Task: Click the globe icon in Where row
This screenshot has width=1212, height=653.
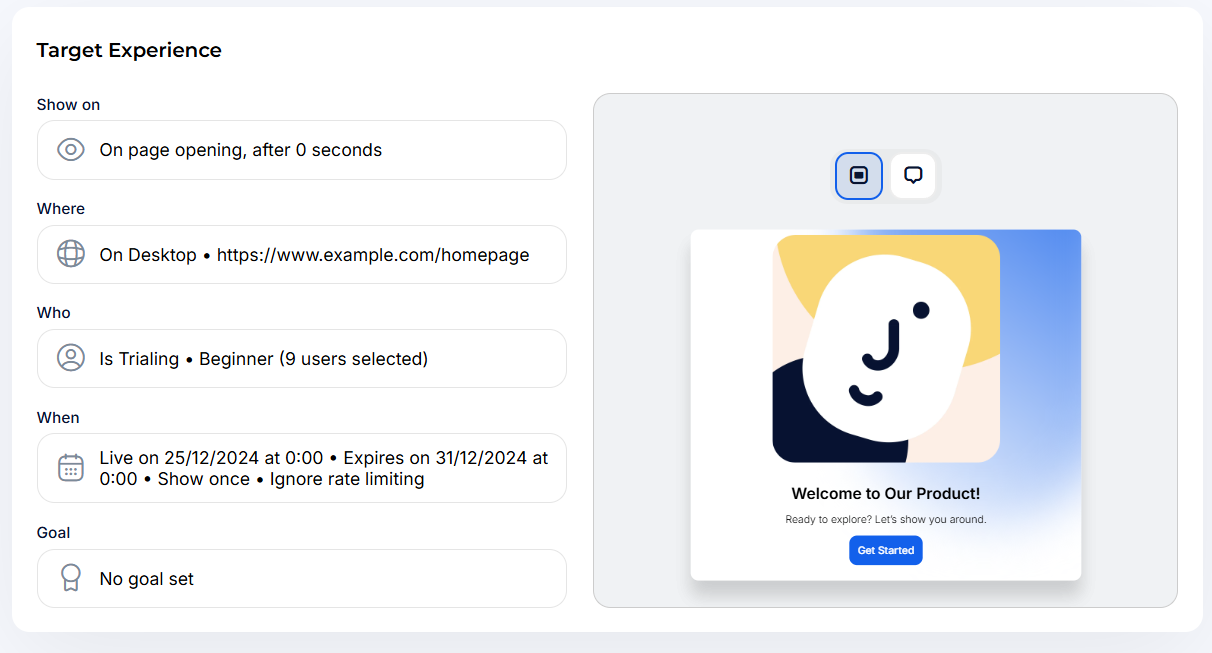Action: pos(70,254)
